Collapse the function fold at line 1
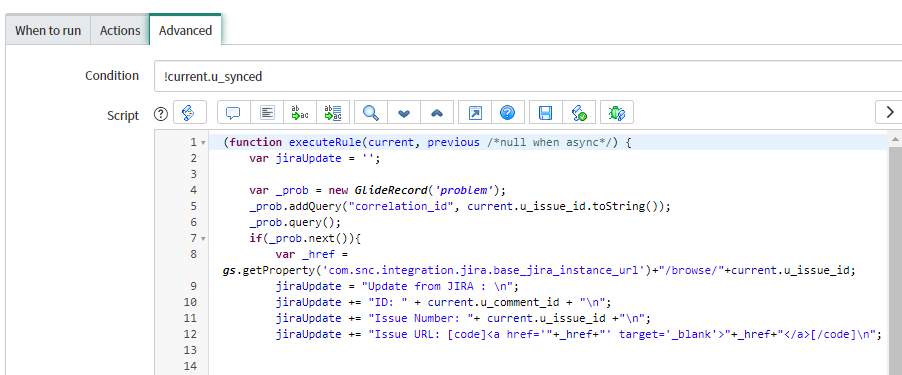The image size is (902, 375). coord(204,142)
